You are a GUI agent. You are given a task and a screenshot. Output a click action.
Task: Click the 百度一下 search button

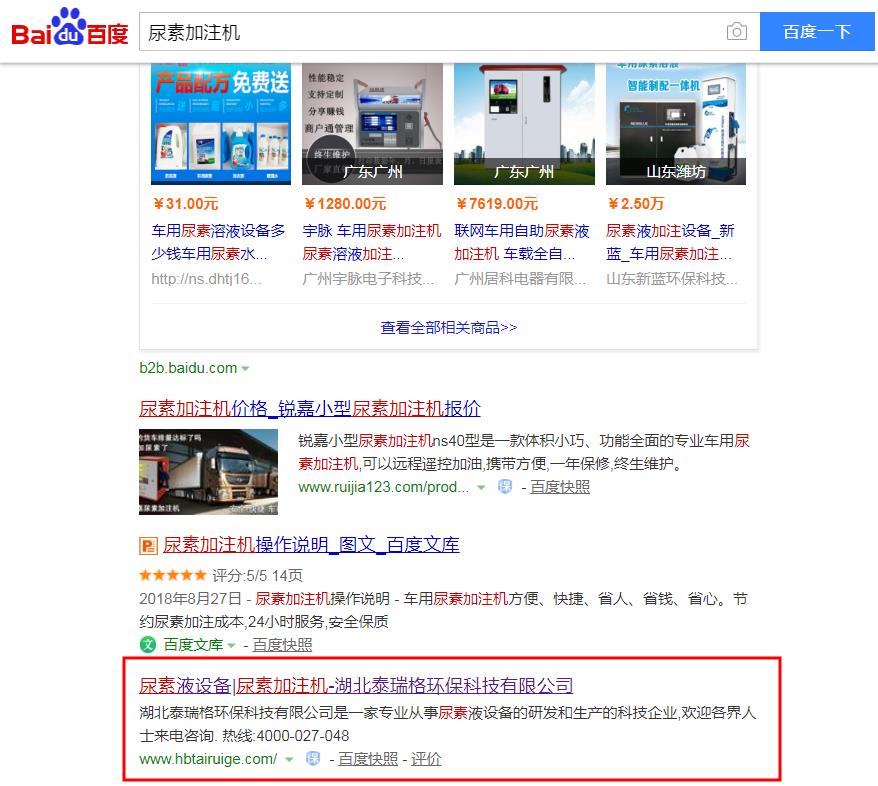817,31
